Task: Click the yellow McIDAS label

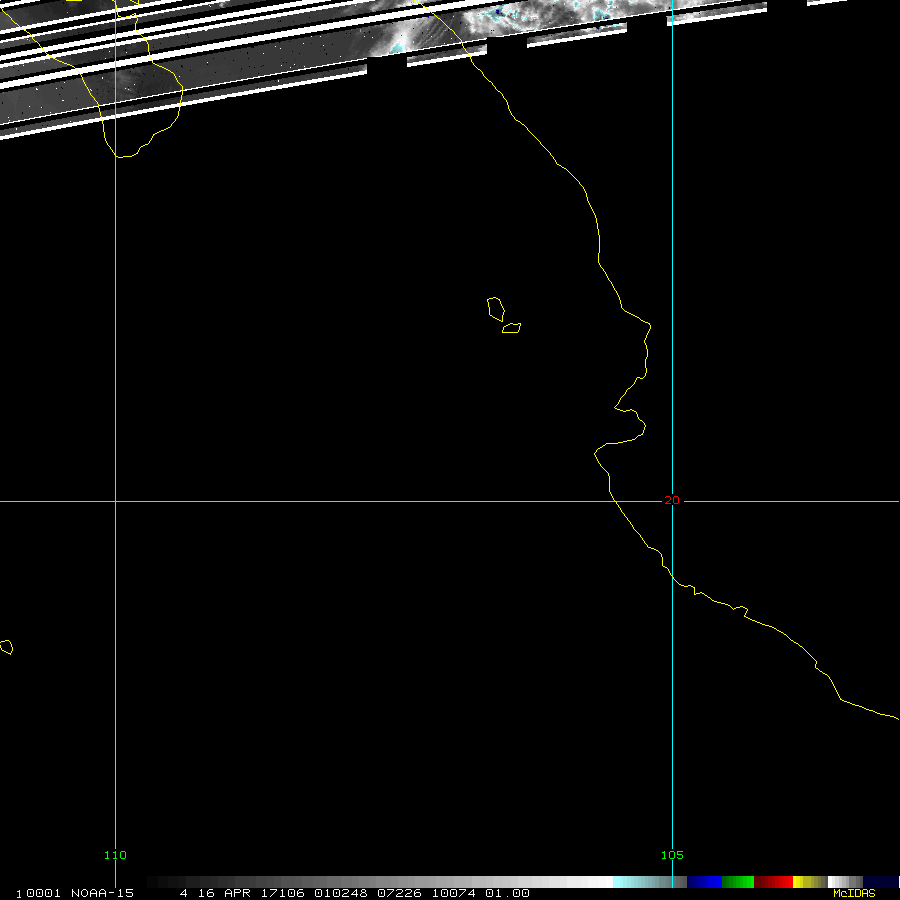Action: click(x=853, y=893)
